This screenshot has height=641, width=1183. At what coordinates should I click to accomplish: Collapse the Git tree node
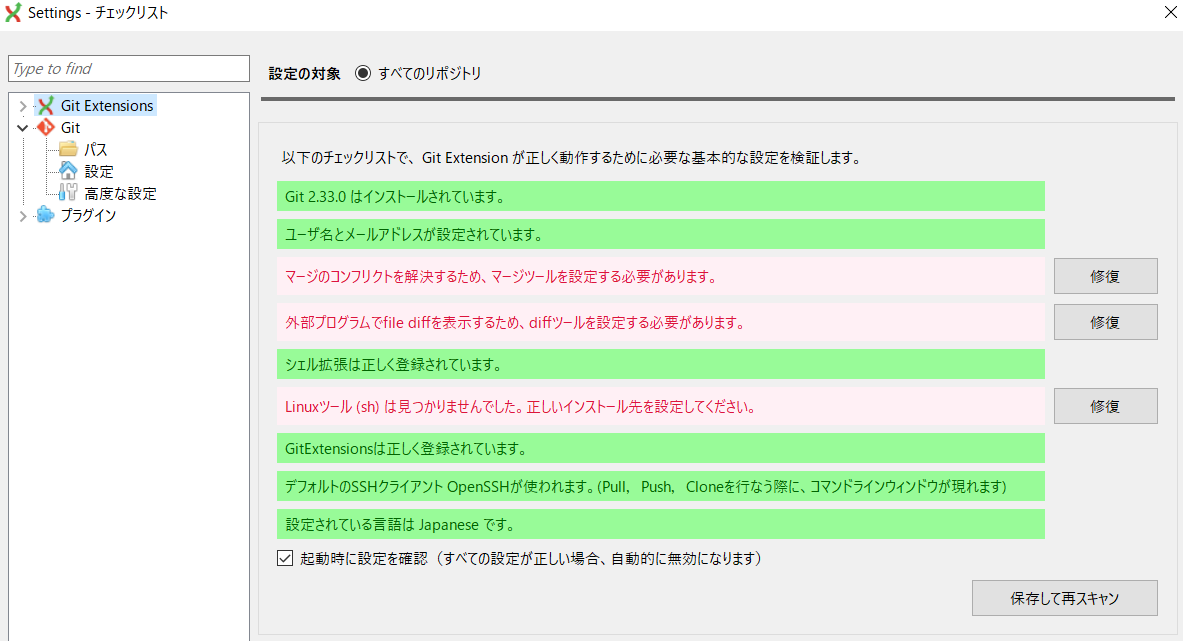[22, 128]
